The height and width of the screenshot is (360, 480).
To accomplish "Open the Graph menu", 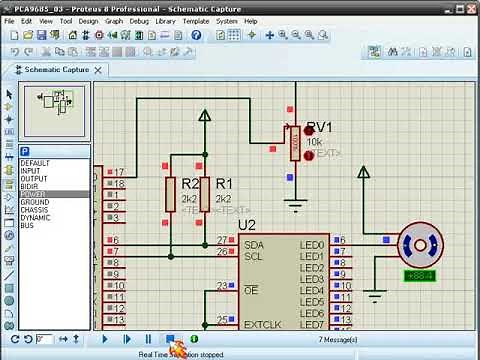I will [114, 21].
